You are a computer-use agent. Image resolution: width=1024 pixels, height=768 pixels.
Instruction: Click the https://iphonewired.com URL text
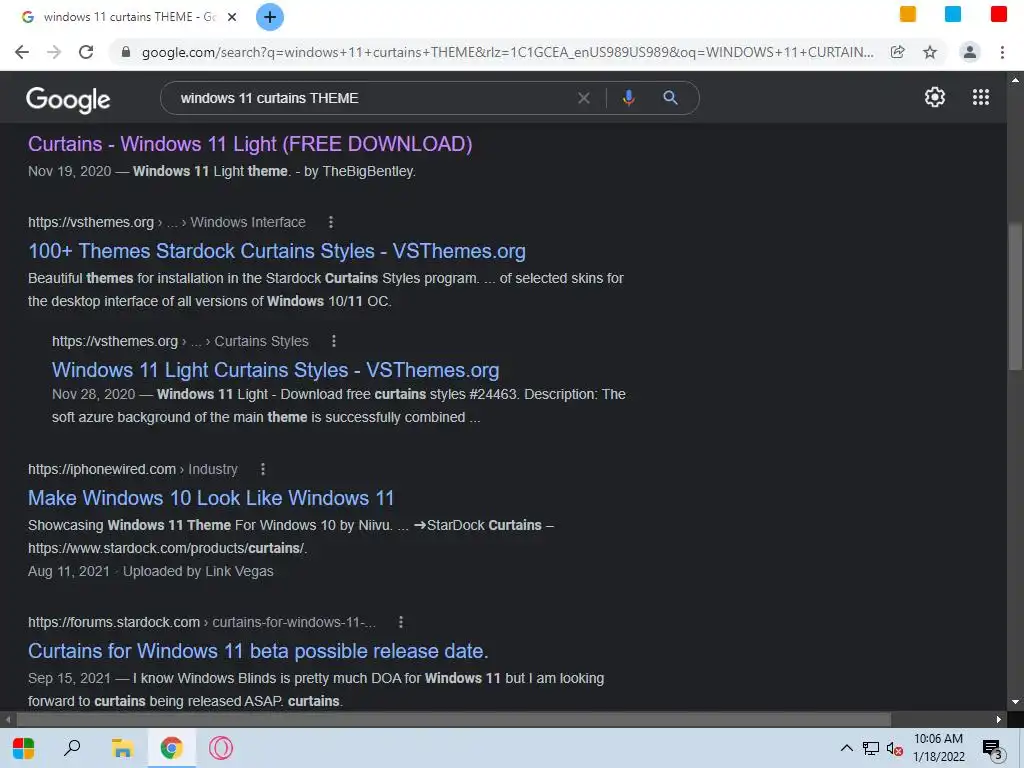coord(102,469)
